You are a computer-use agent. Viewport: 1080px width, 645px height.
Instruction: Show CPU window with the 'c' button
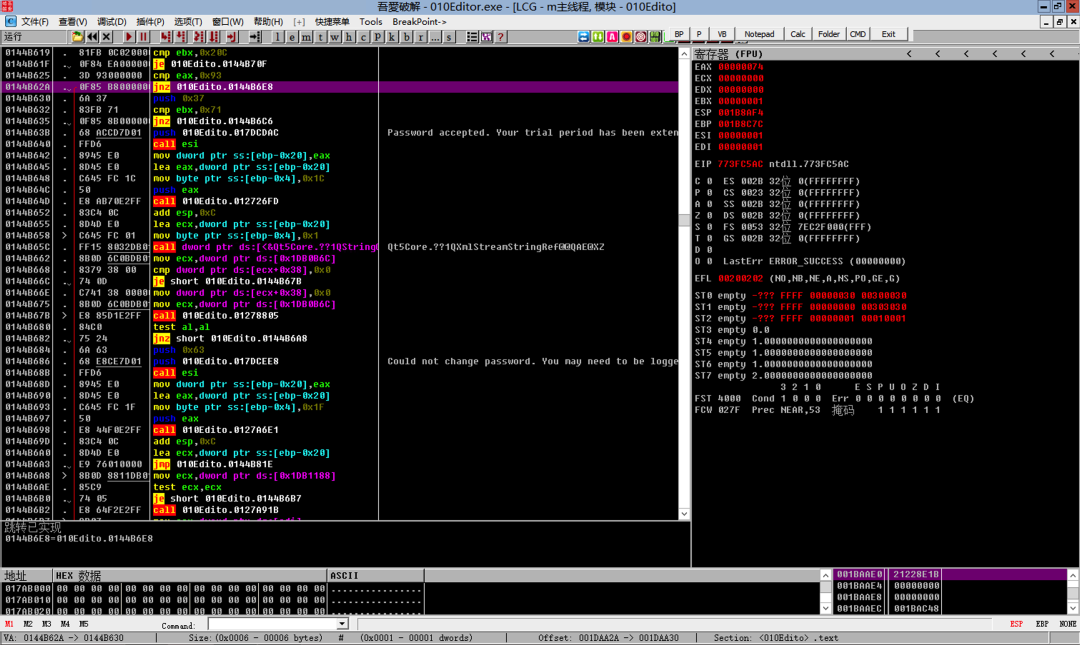click(364, 37)
